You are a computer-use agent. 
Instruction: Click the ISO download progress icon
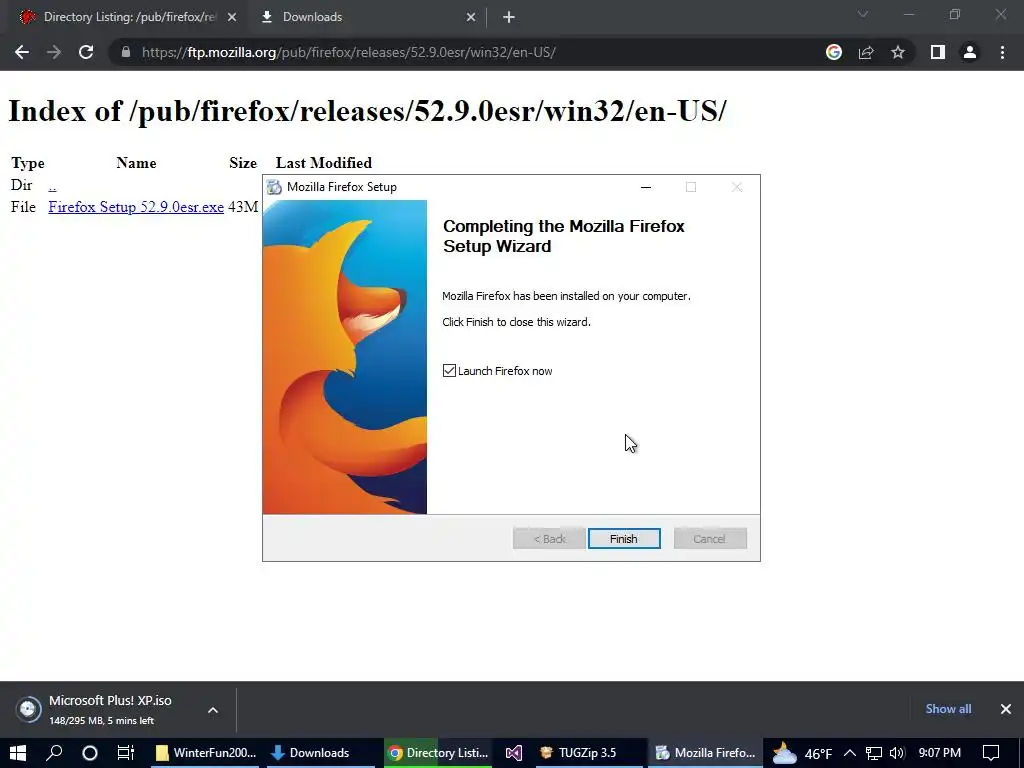click(x=29, y=709)
